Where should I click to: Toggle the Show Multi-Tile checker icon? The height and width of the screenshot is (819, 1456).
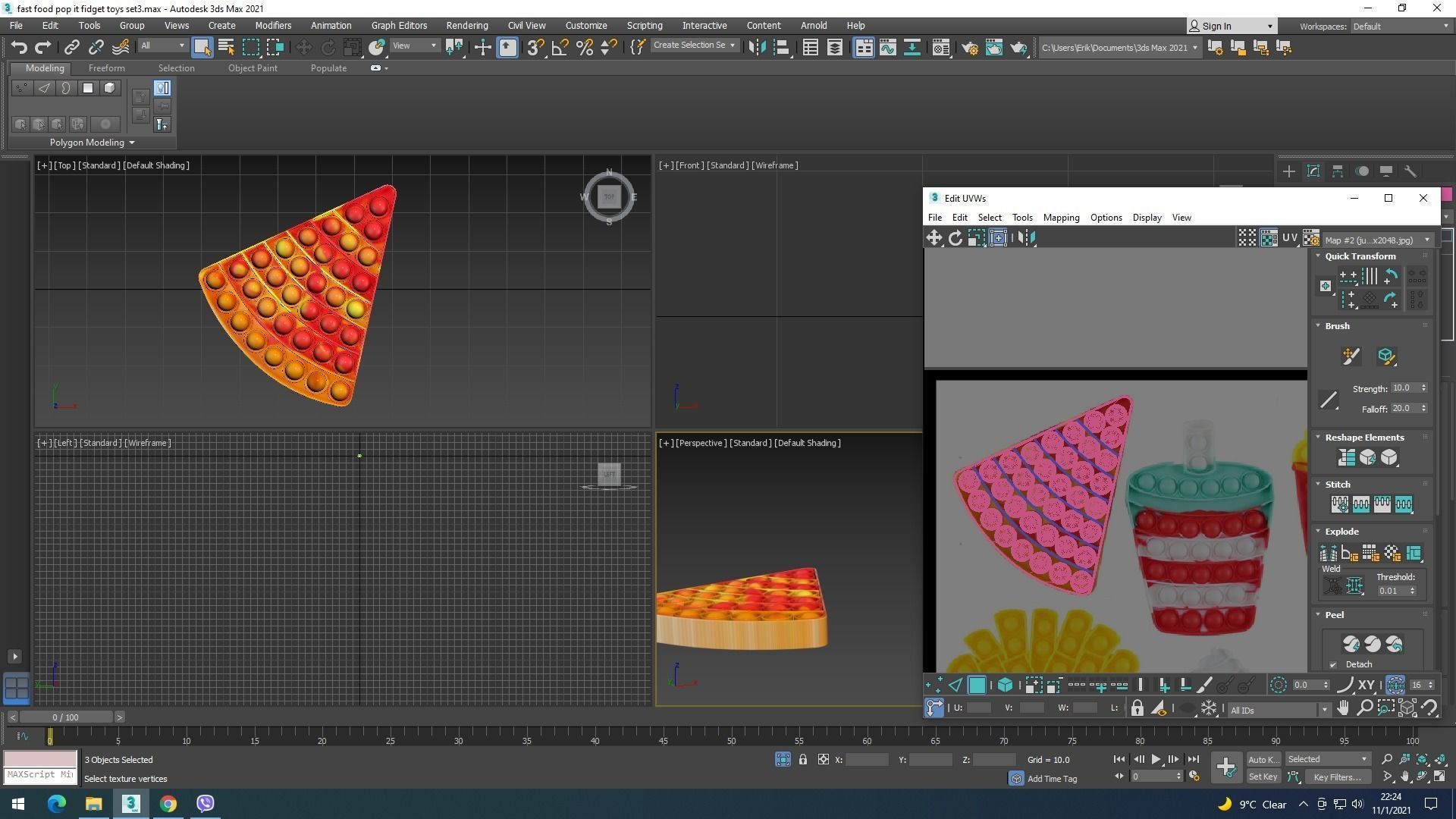coord(1247,238)
